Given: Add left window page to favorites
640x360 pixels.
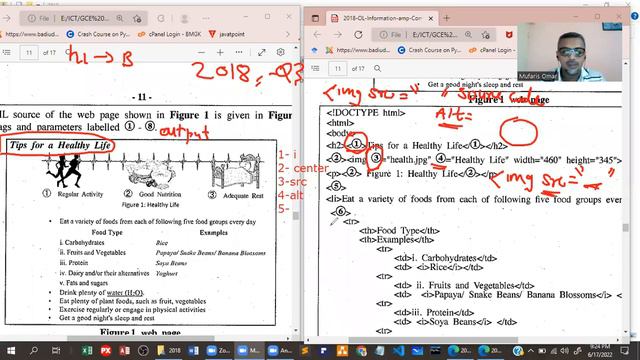Looking at the screenshot, I should [x=137, y=18].
